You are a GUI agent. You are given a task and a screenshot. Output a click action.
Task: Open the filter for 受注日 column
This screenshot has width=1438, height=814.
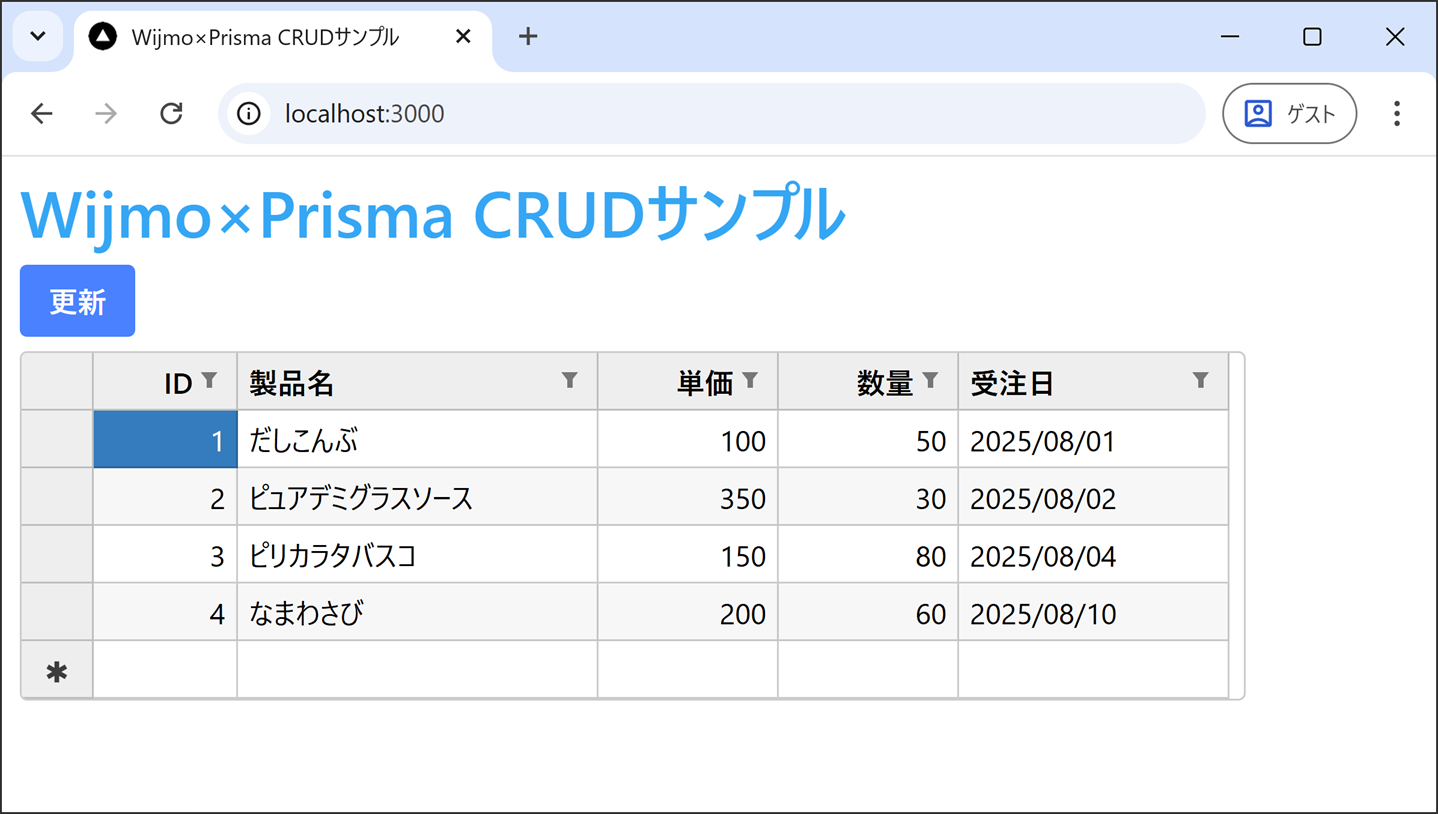(x=1200, y=380)
